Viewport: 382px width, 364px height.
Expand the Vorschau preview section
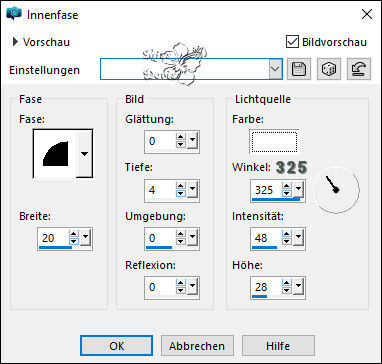tap(15, 42)
